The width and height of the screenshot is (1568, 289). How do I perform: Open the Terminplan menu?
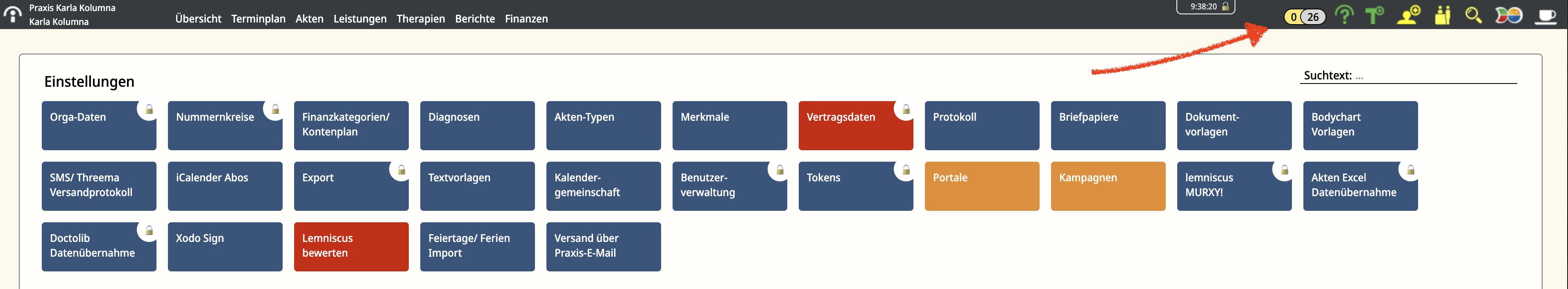pos(258,19)
